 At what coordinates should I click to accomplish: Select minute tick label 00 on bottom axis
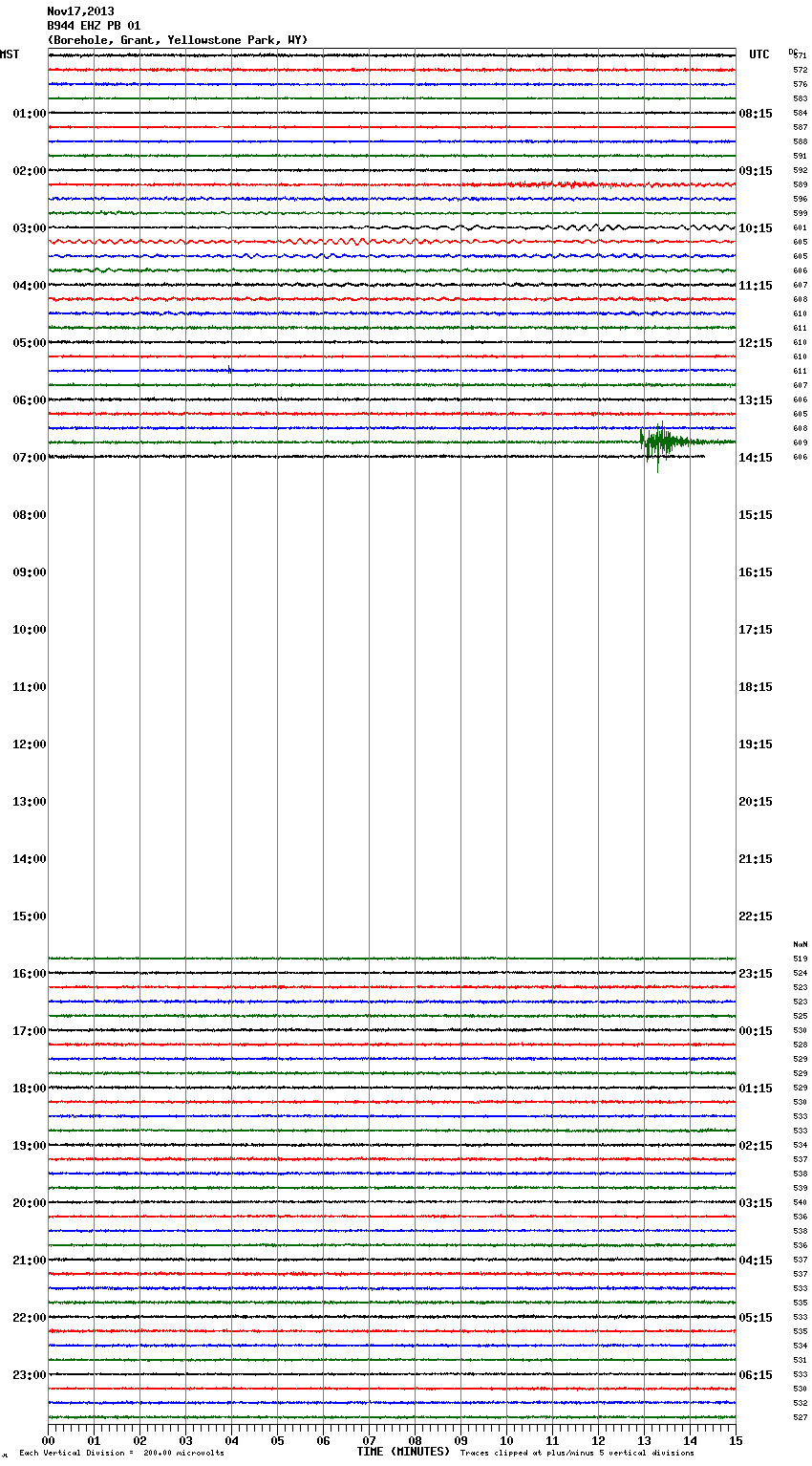coord(48,1440)
